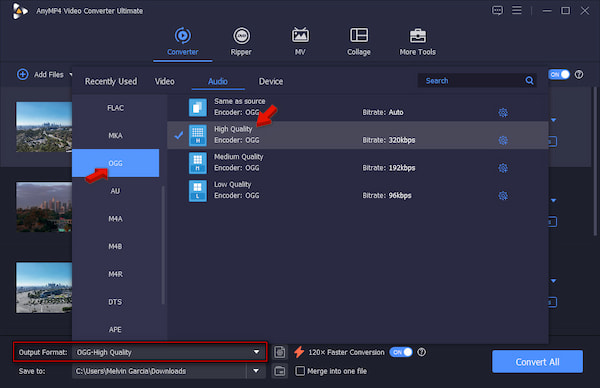
Task: Click the Low Quality preset icon
Action: 197,191
